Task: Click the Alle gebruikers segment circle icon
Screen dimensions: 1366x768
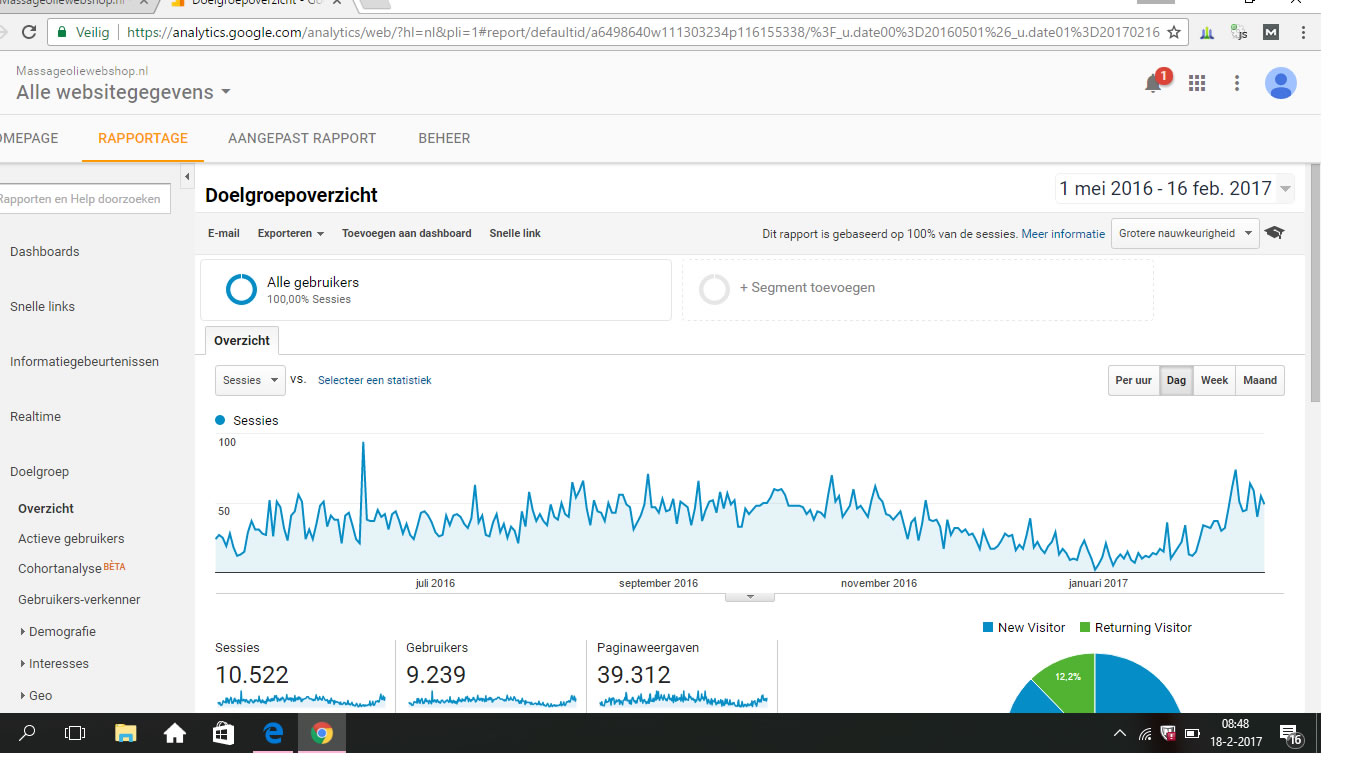Action: click(242, 290)
